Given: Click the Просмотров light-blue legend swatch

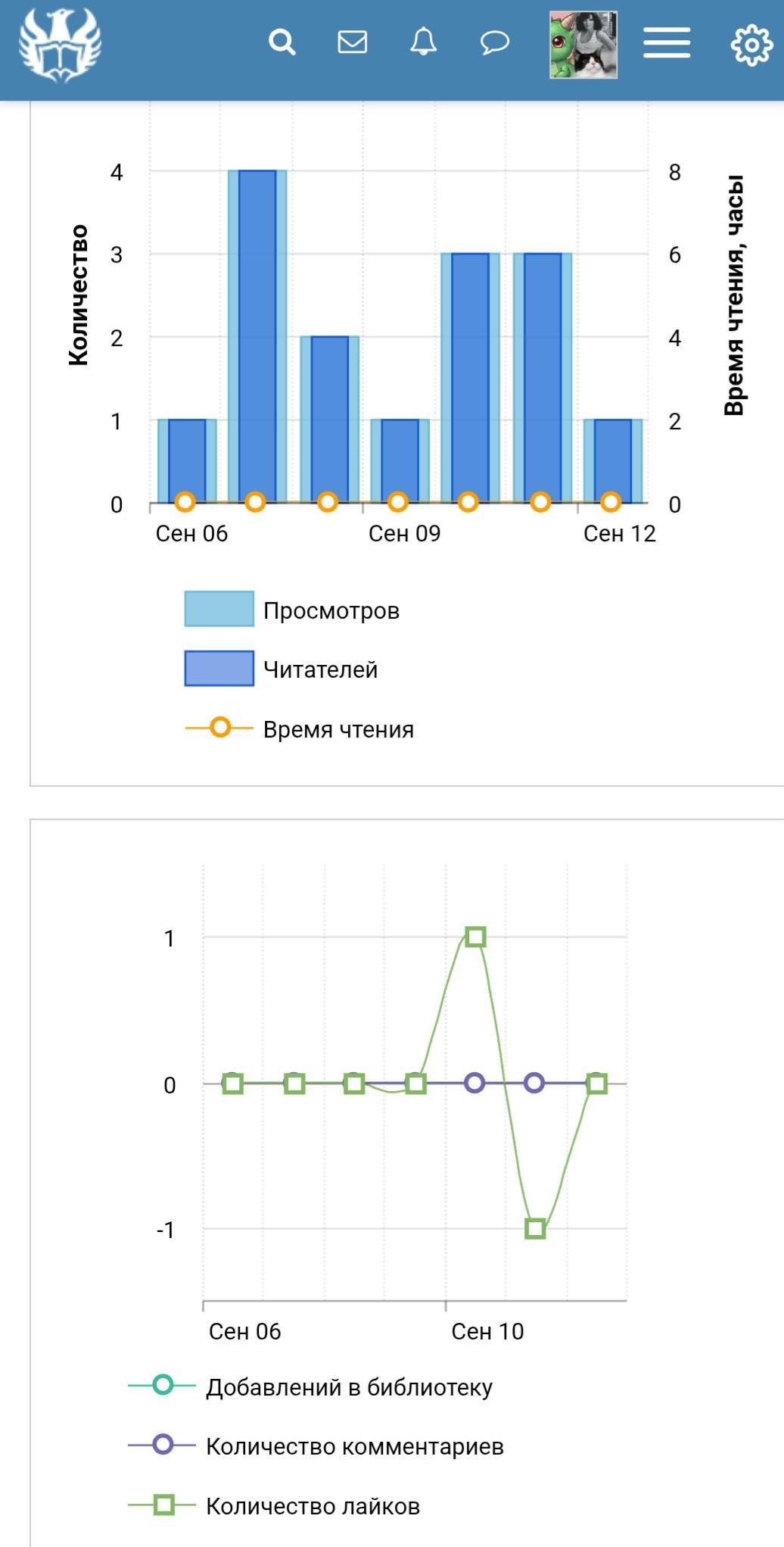Looking at the screenshot, I should pyautogui.click(x=219, y=609).
